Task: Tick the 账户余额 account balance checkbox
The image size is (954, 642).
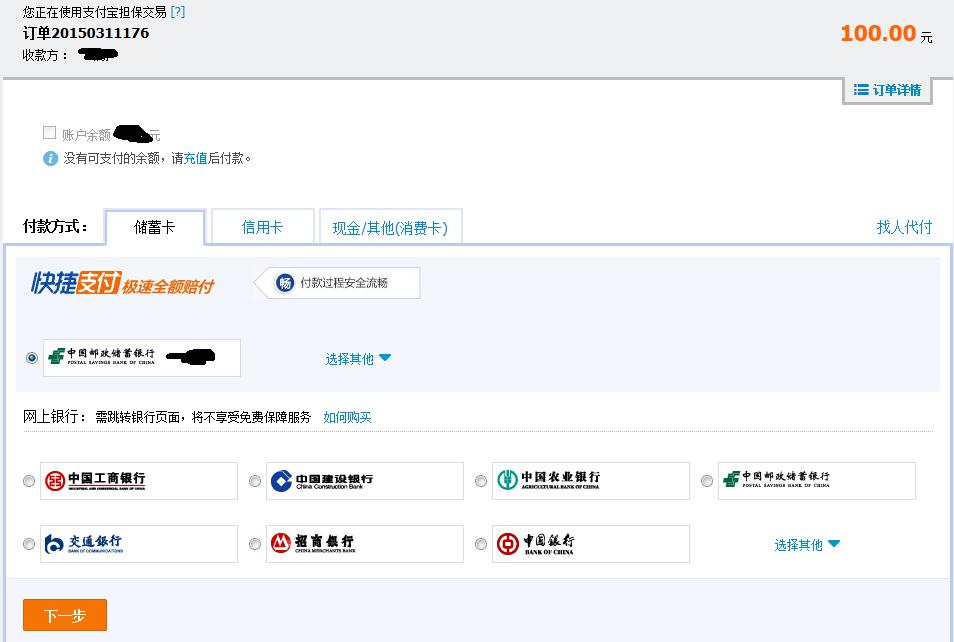Action: click(x=49, y=133)
